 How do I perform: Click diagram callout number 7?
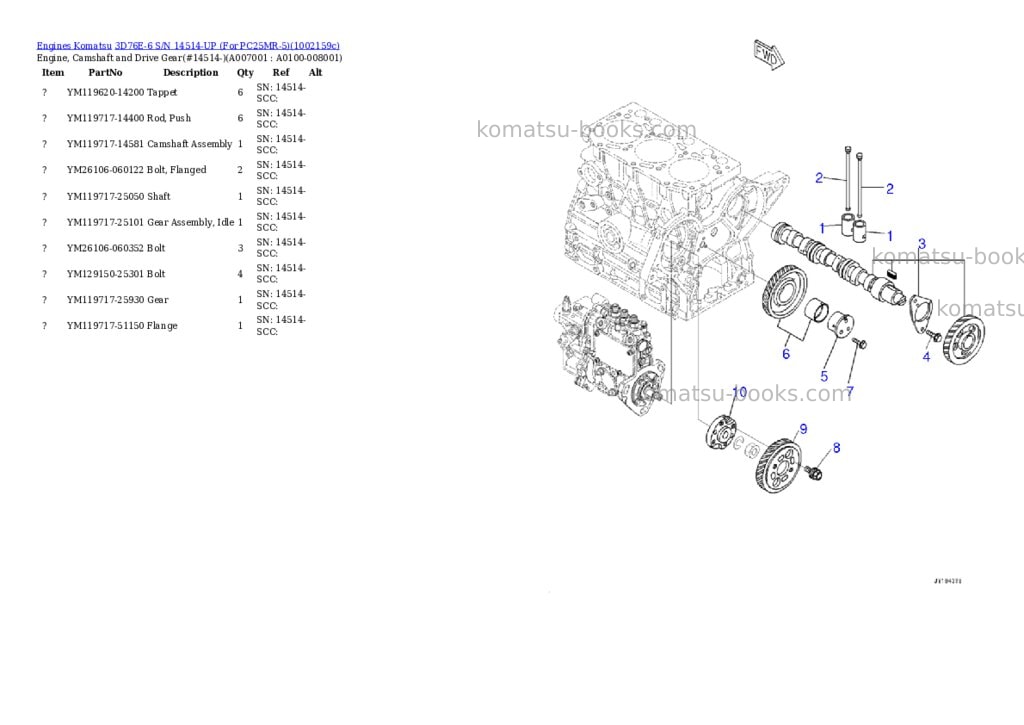coord(850,392)
